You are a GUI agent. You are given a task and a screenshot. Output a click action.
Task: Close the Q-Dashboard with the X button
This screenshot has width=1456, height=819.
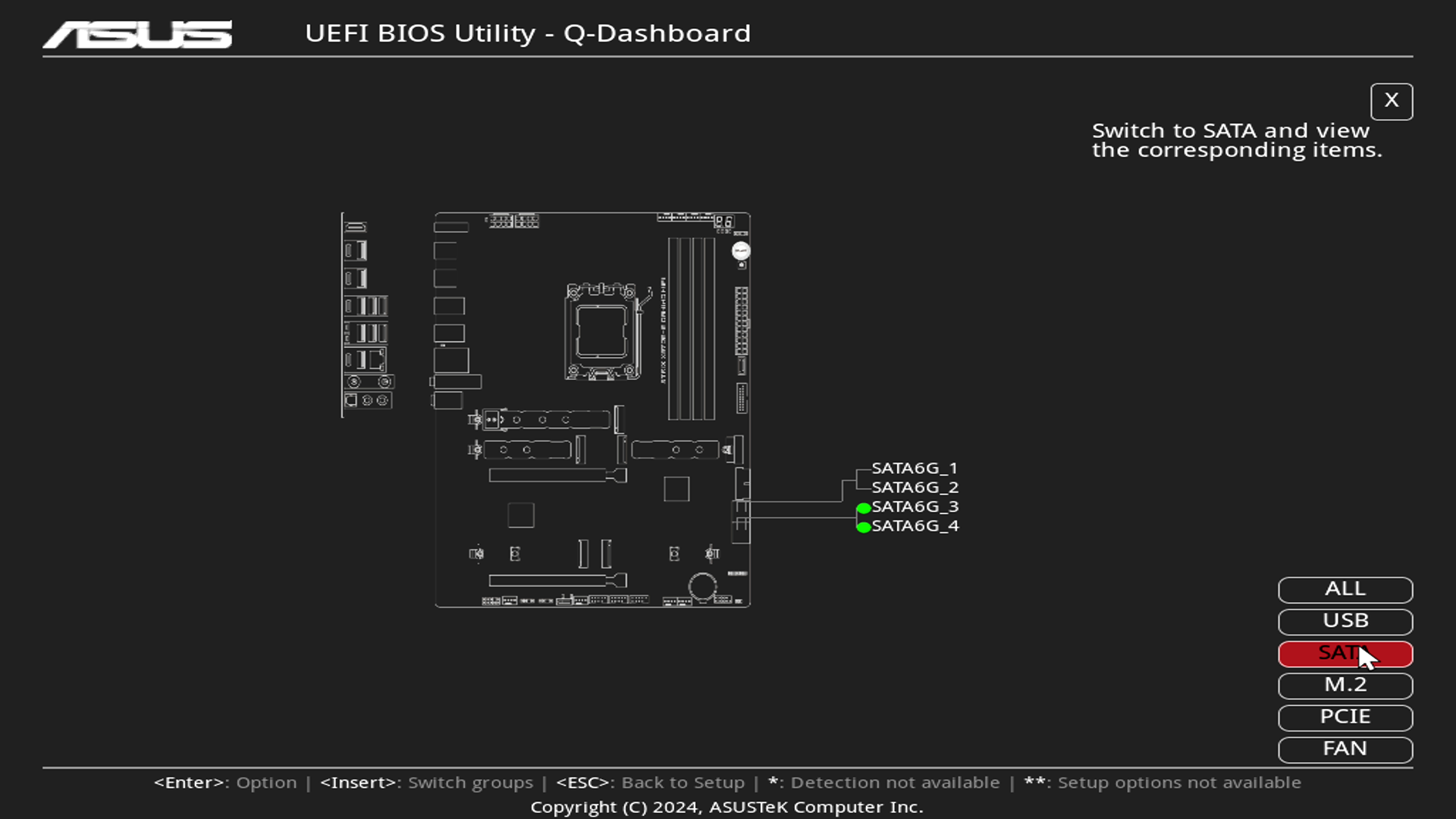coord(1392,101)
